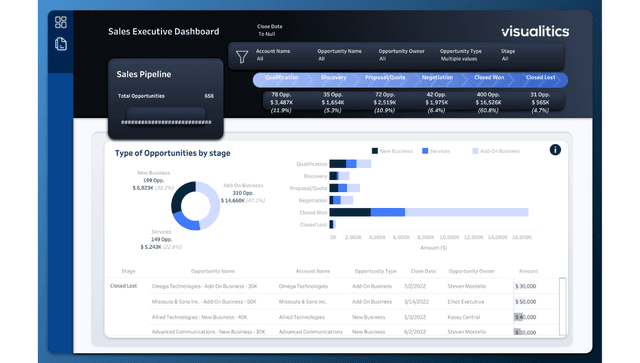Click close date 3/14/2022 cell
Viewport: 640px width, 363px height.
416,302
